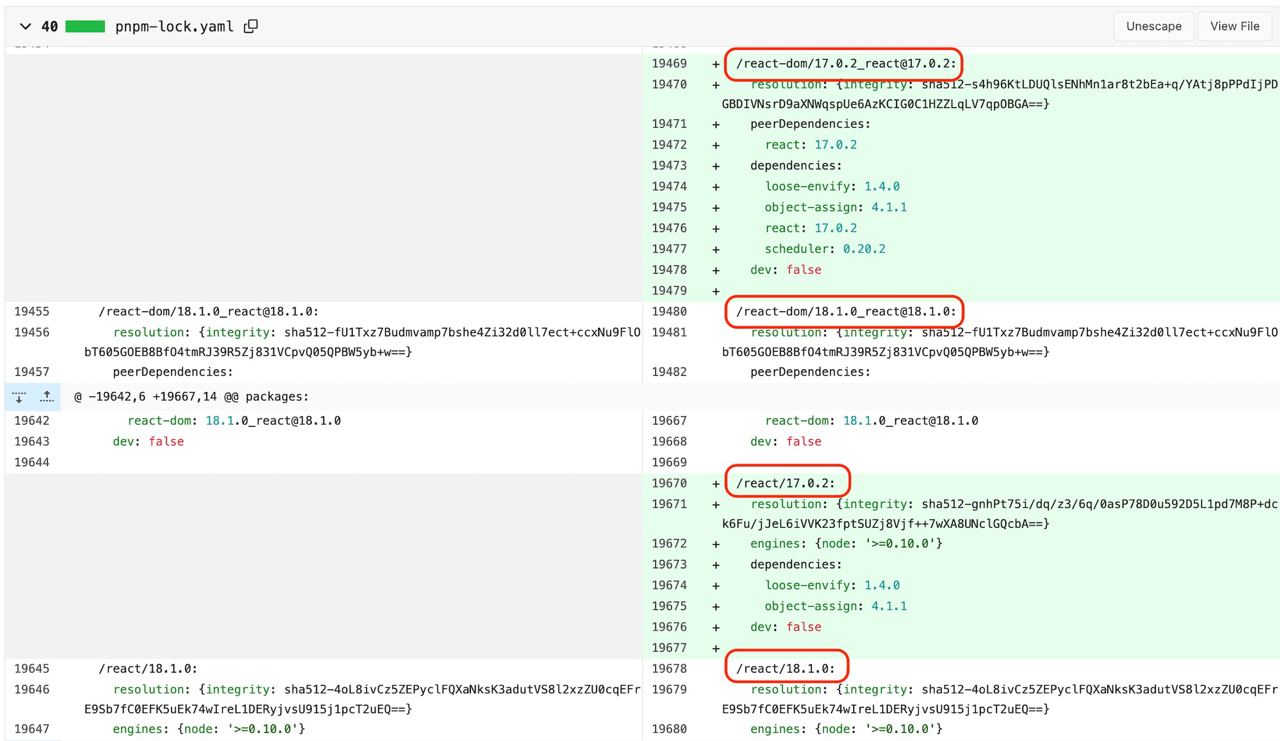Screen dimensions: 1280x741
Task: Expand hidden lines upward in diff
Action: (46, 396)
